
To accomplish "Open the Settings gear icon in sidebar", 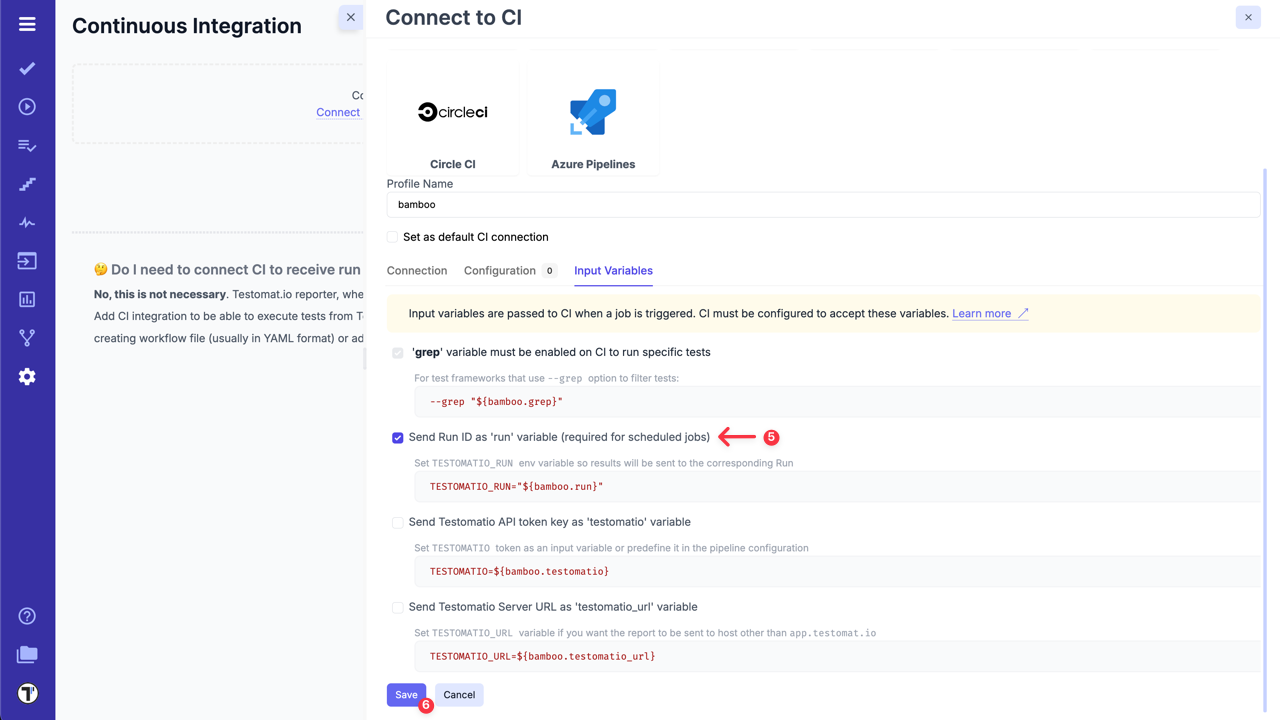I will coord(27,377).
